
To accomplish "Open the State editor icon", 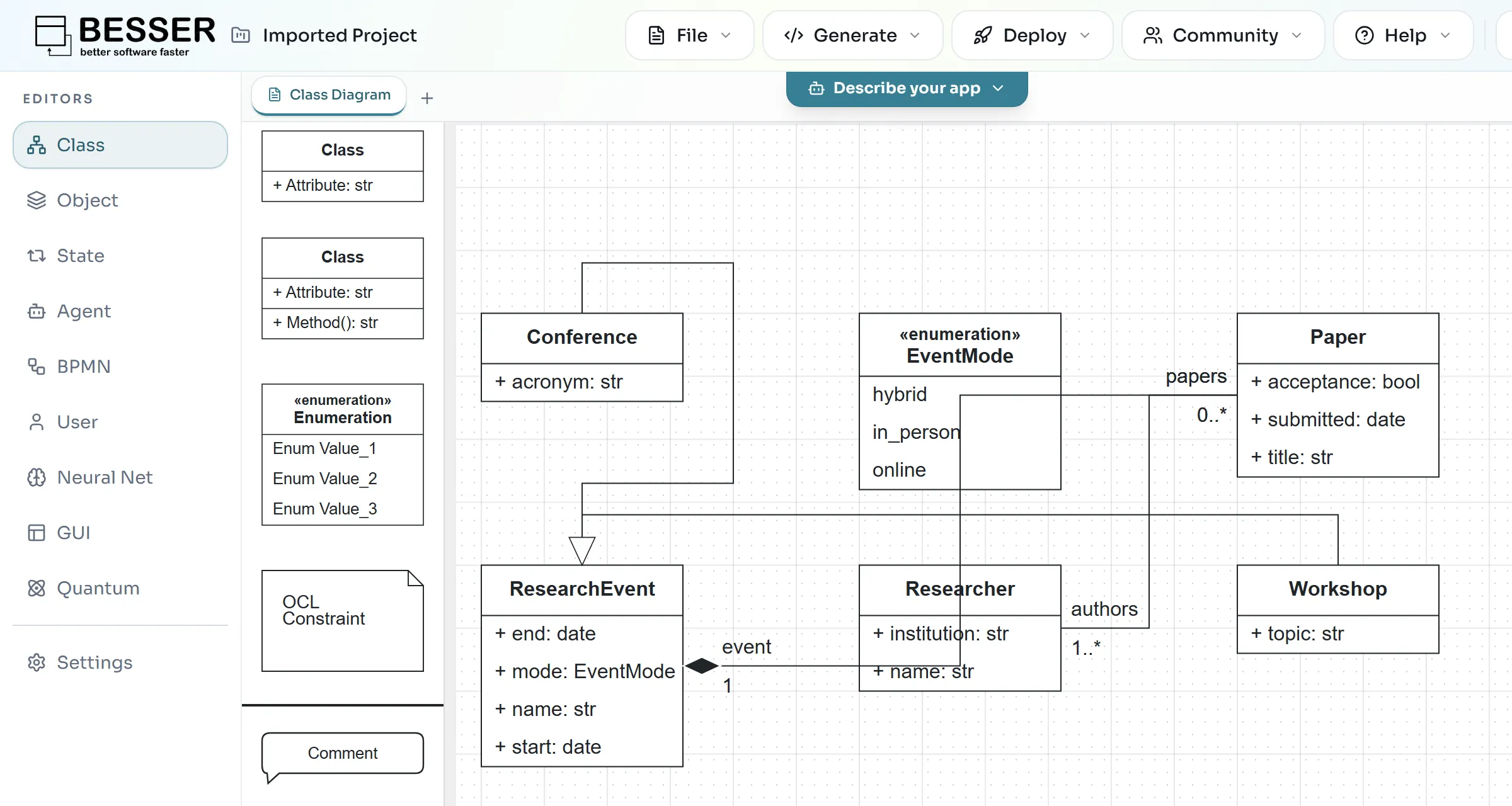I will click(37, 256).
